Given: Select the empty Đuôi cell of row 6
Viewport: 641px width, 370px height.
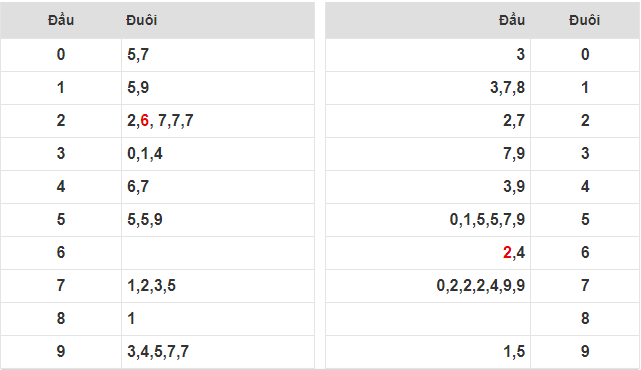Looking at the screenshot, I should pos(218,253).
